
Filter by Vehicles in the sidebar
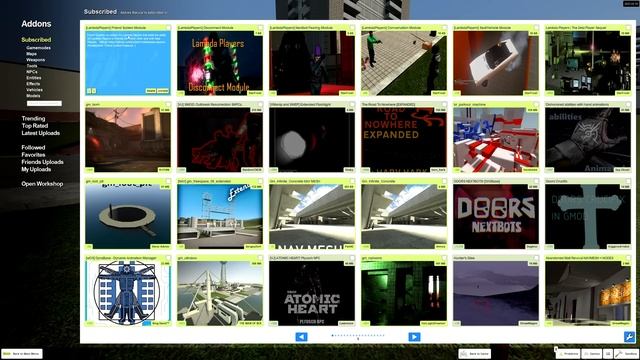click(34, 89)
